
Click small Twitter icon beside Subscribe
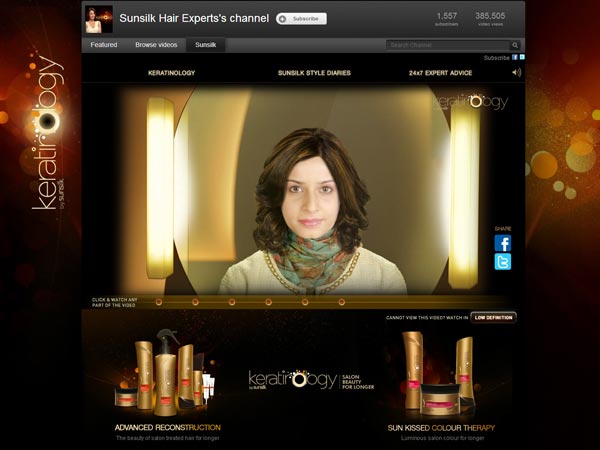point(522,58)
